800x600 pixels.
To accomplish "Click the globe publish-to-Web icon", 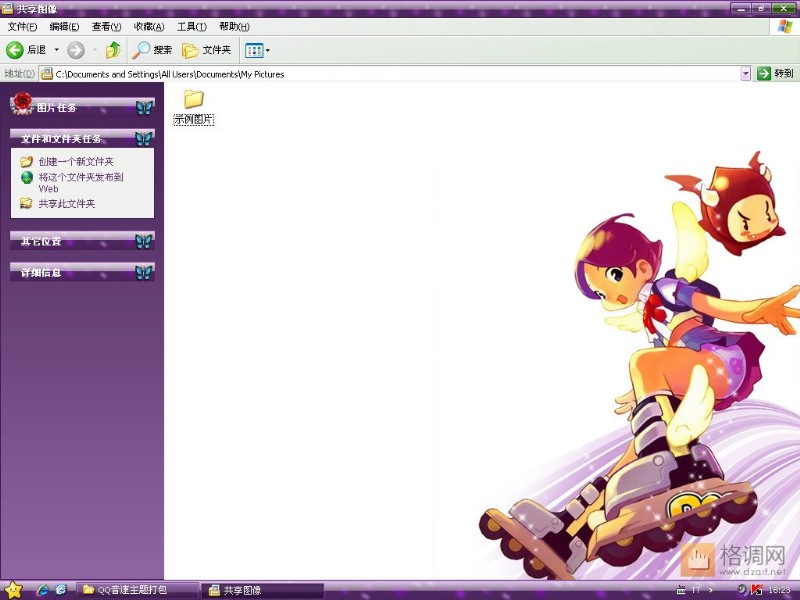I will coord(27,178).
